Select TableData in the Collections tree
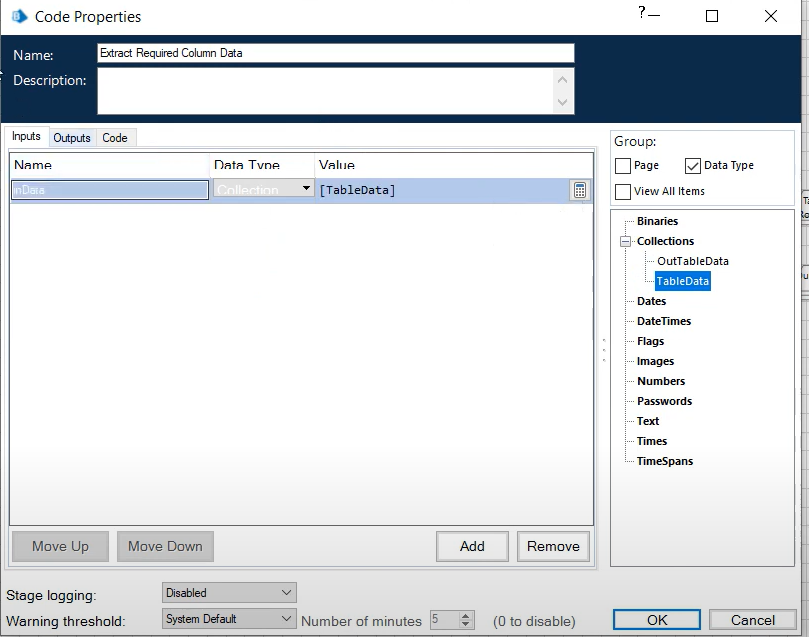This screenshot has height=637, width=809. point(683,281)
